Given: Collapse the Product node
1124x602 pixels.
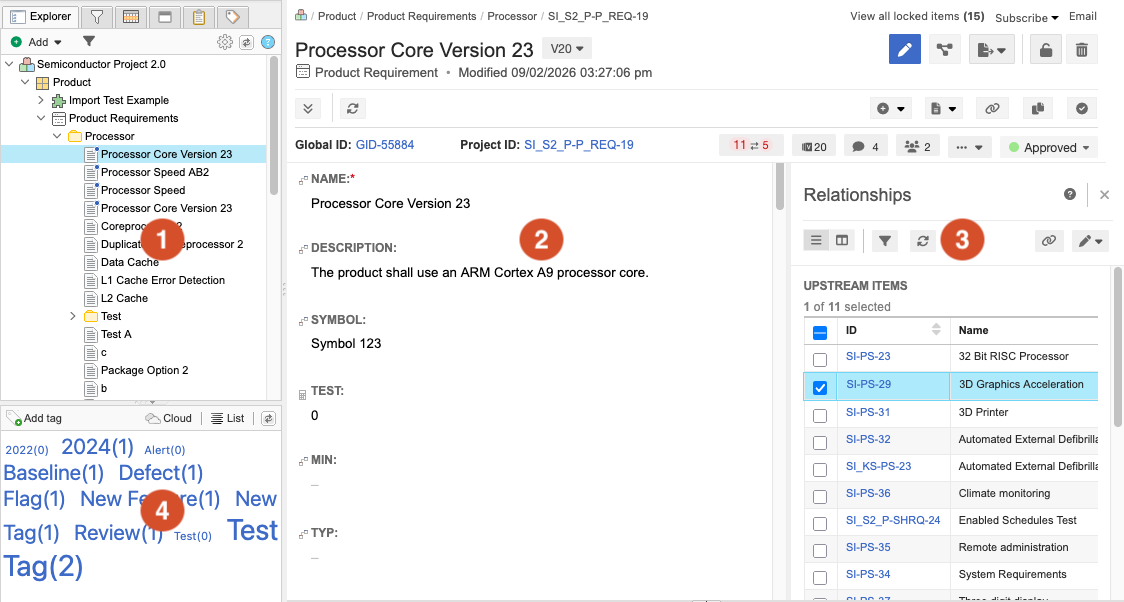Looking at the screenshot, I should point(25,82).
